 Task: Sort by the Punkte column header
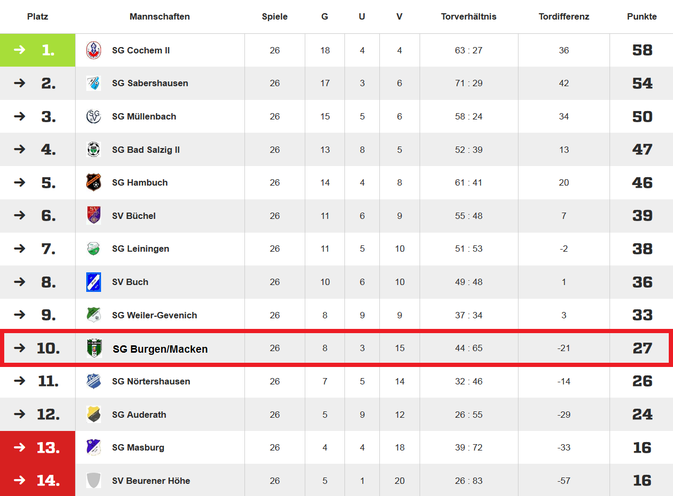642,17
